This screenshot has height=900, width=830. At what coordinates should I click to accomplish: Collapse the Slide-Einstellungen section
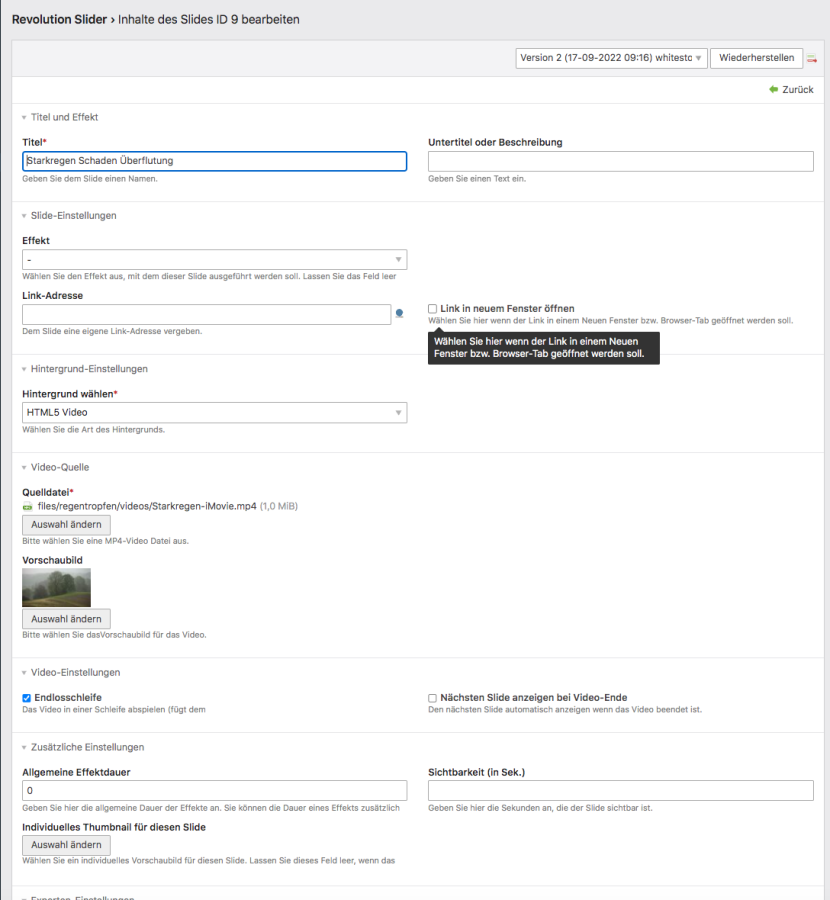coord(24,216)
